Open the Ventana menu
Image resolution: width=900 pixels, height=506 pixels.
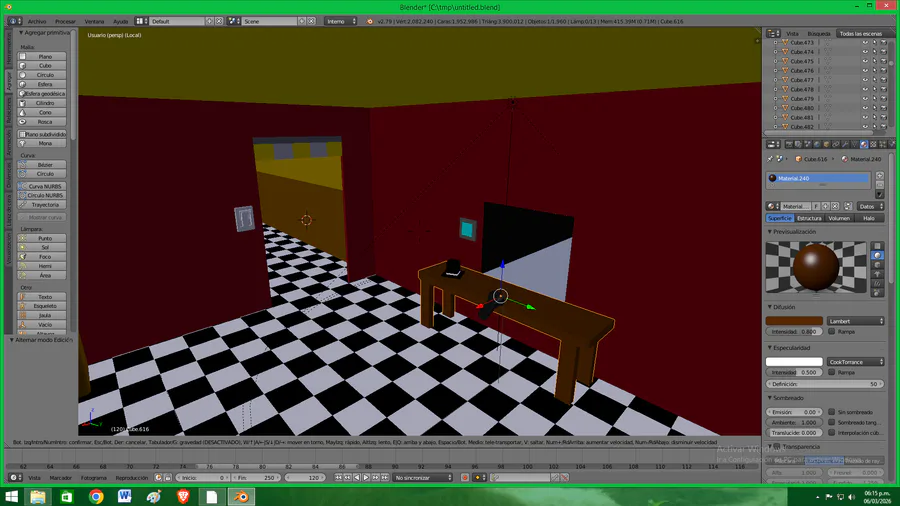(x=94, y=21)
